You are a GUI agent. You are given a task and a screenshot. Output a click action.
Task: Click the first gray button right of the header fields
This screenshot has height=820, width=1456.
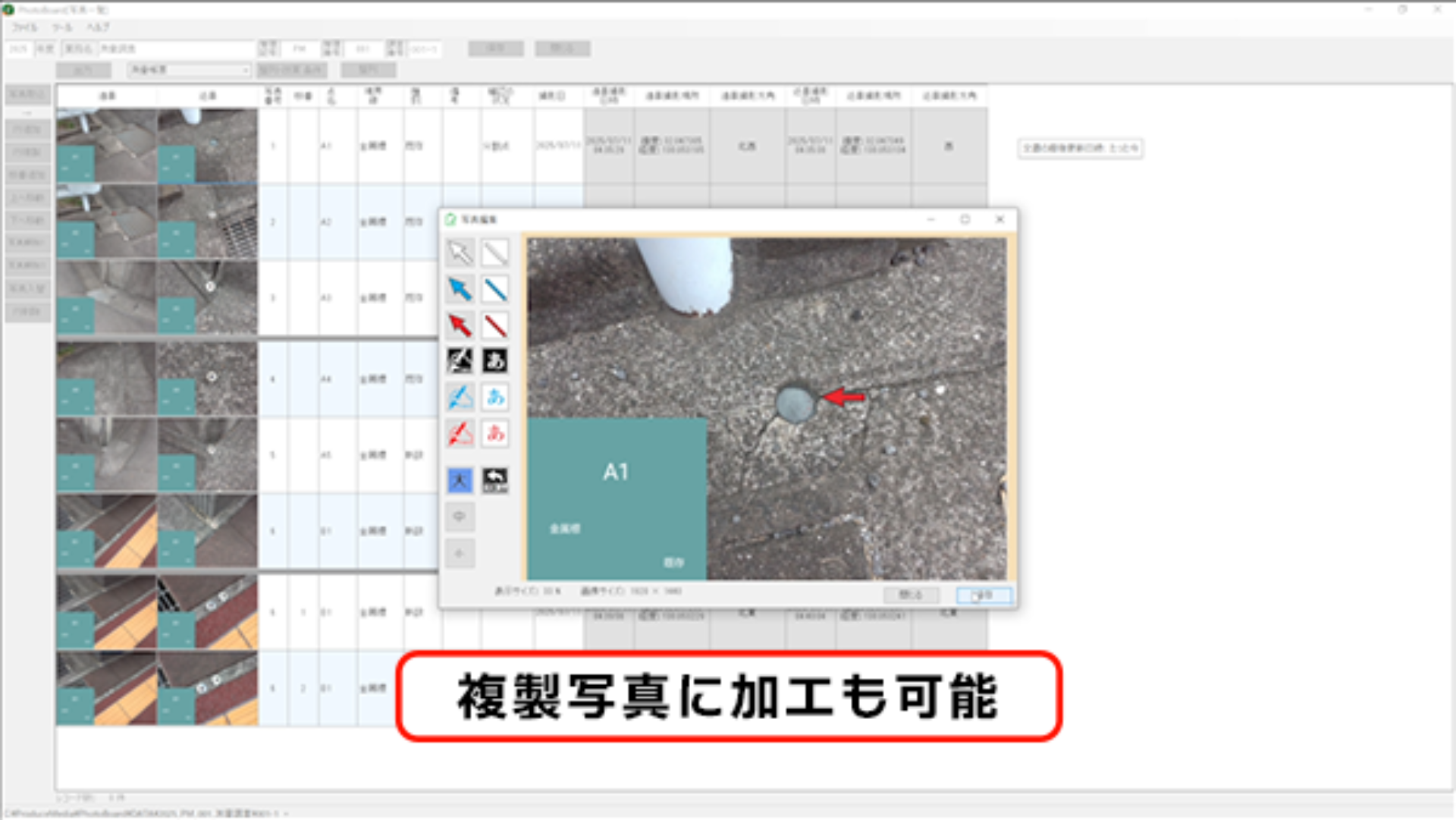point(496,49)
